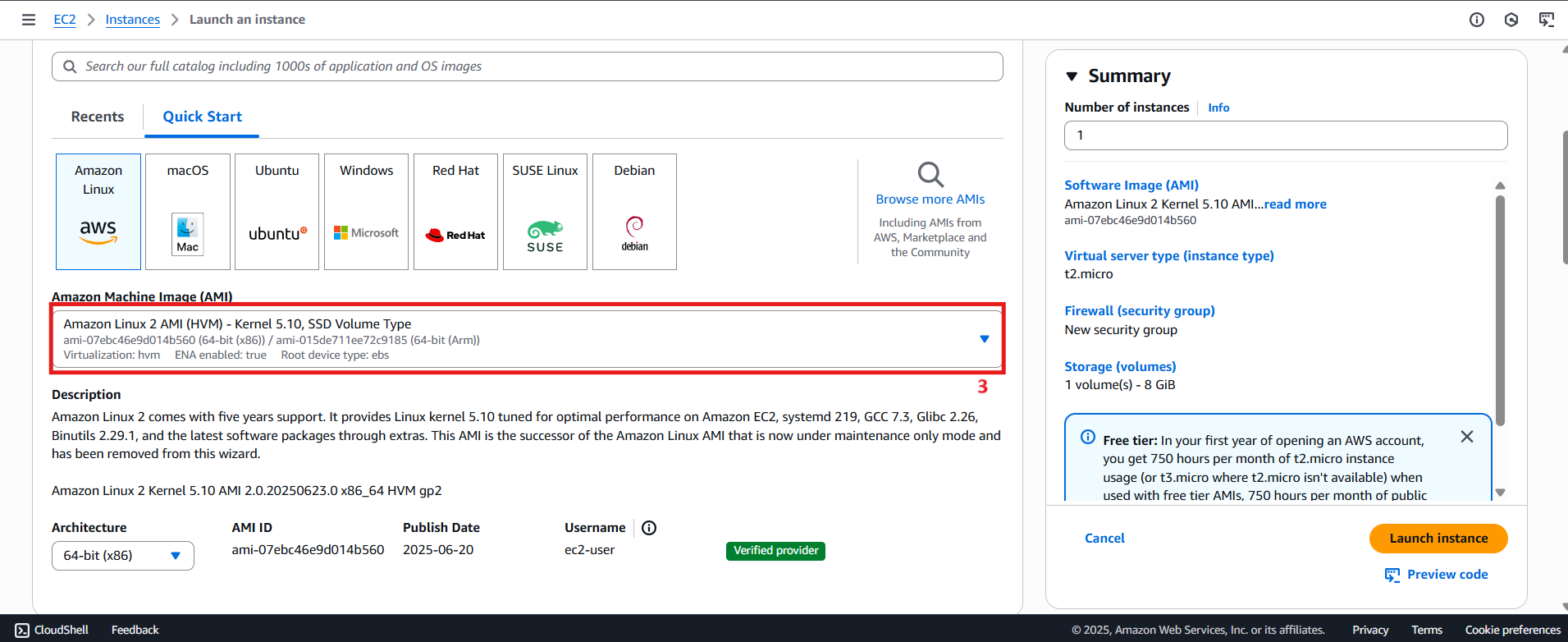This screenshot has height=642, width=1568.
Task: Click the Username info icon
Action: (x=649, y=528)
